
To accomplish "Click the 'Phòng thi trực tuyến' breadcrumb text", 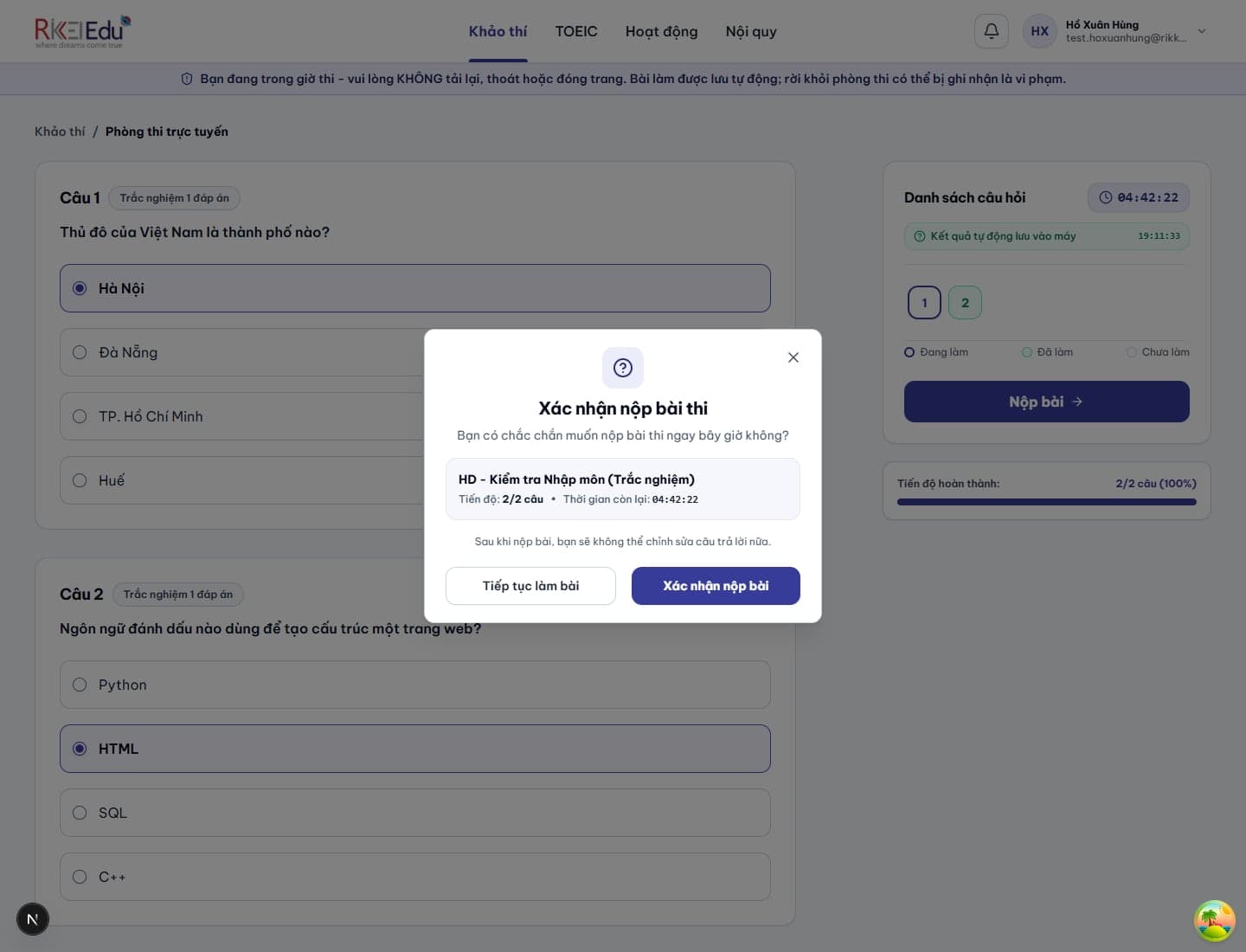I will [167, 132].
